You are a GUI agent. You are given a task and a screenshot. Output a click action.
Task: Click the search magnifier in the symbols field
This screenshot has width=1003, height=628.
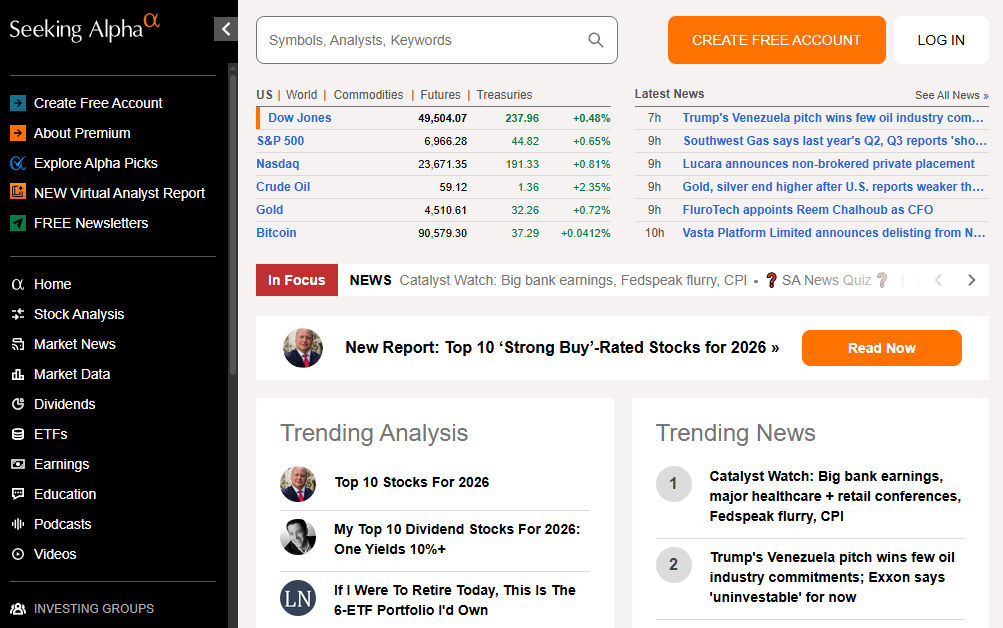[596, 40]
